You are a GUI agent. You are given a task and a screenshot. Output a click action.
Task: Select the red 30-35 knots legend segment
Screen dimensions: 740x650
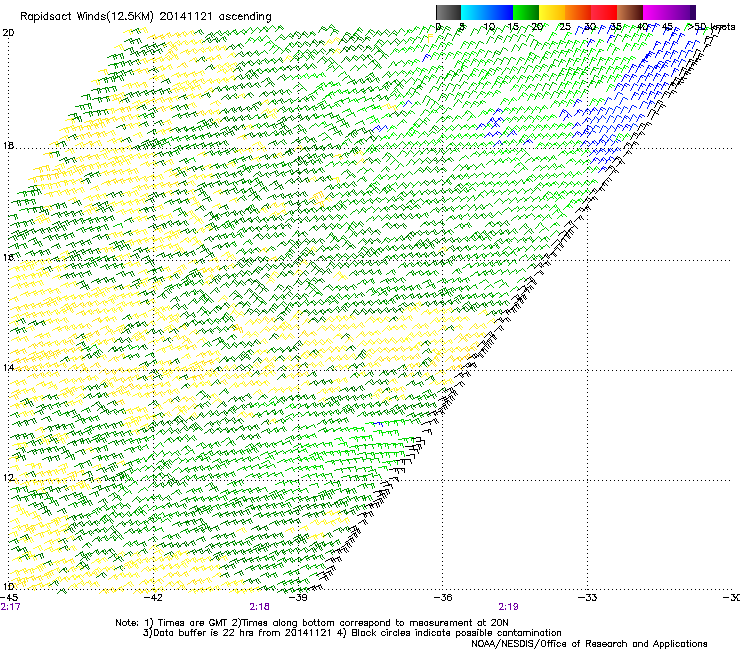[604, 12]
